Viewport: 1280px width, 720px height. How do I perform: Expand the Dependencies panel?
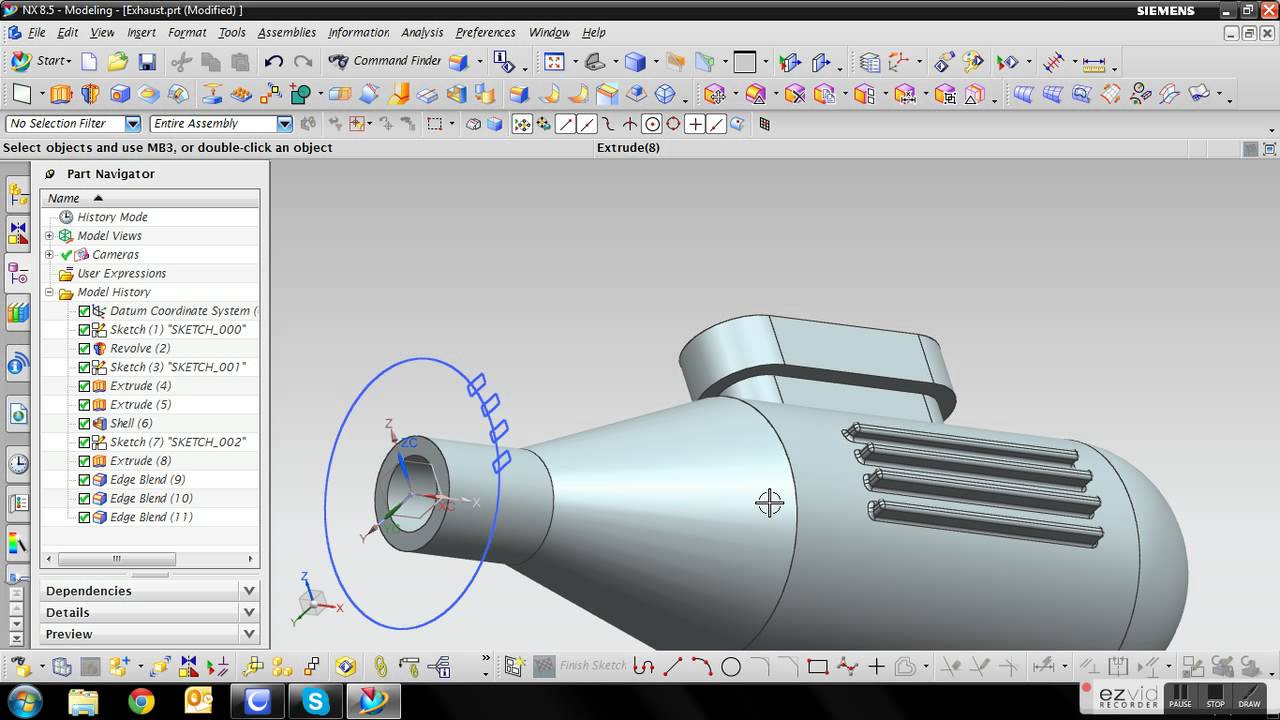[249, 591]
